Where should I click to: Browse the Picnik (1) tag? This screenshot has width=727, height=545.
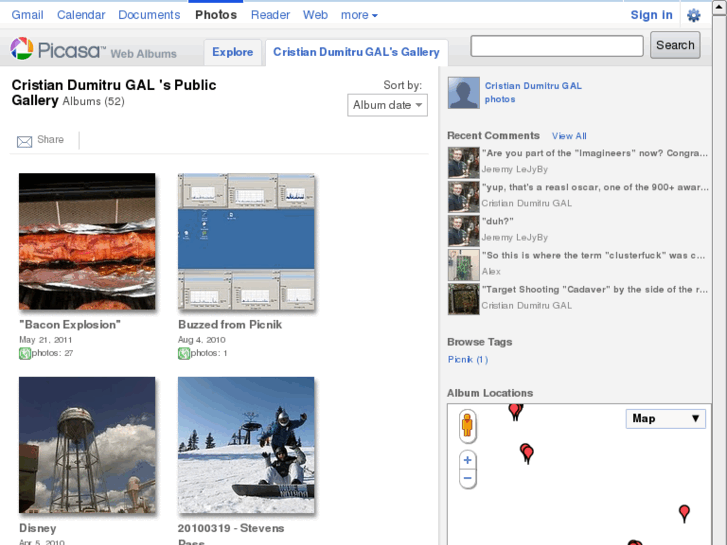pyautogui.click(x=468, y=359)
